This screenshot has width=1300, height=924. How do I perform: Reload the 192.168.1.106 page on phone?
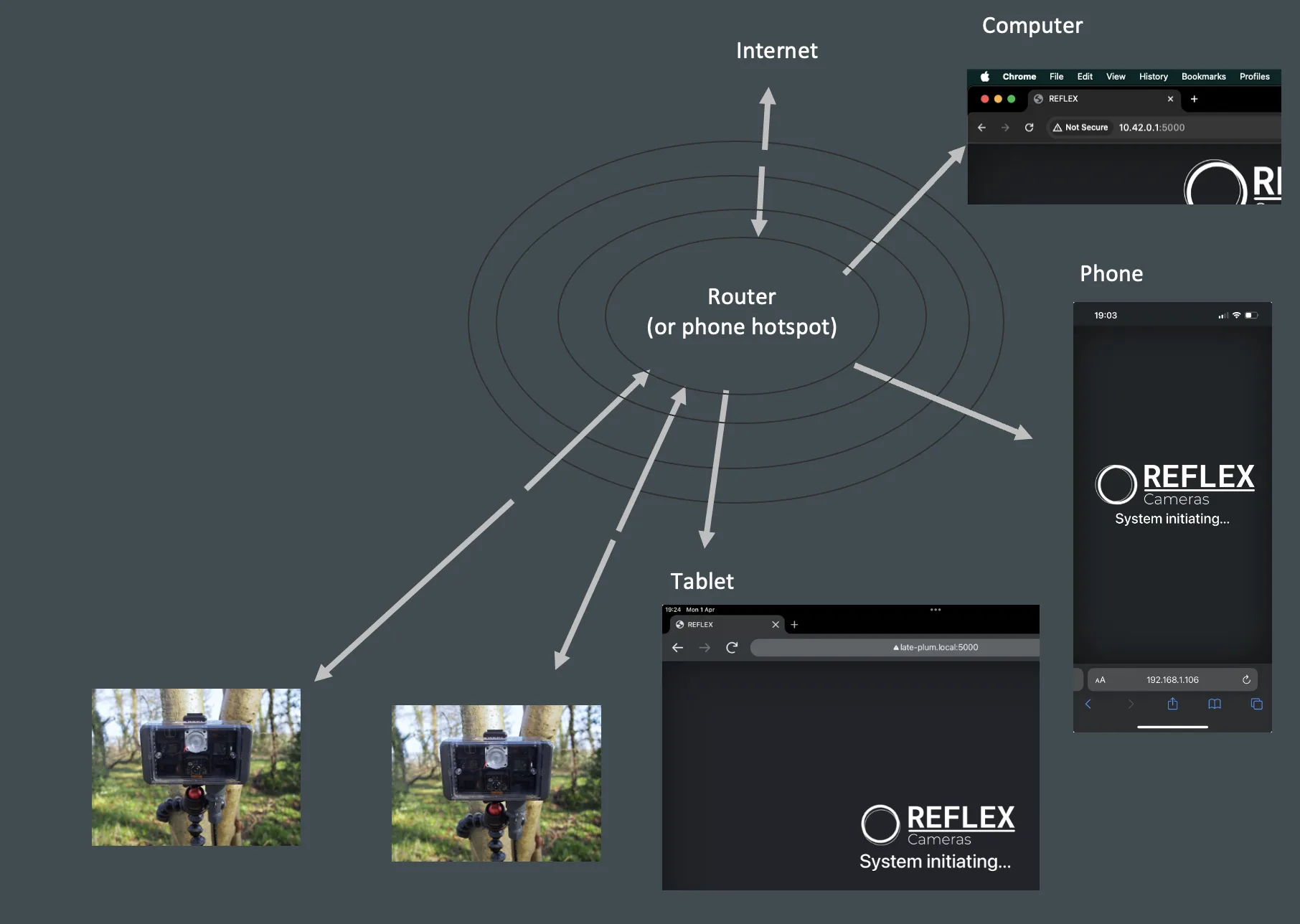pos(1246,679)
